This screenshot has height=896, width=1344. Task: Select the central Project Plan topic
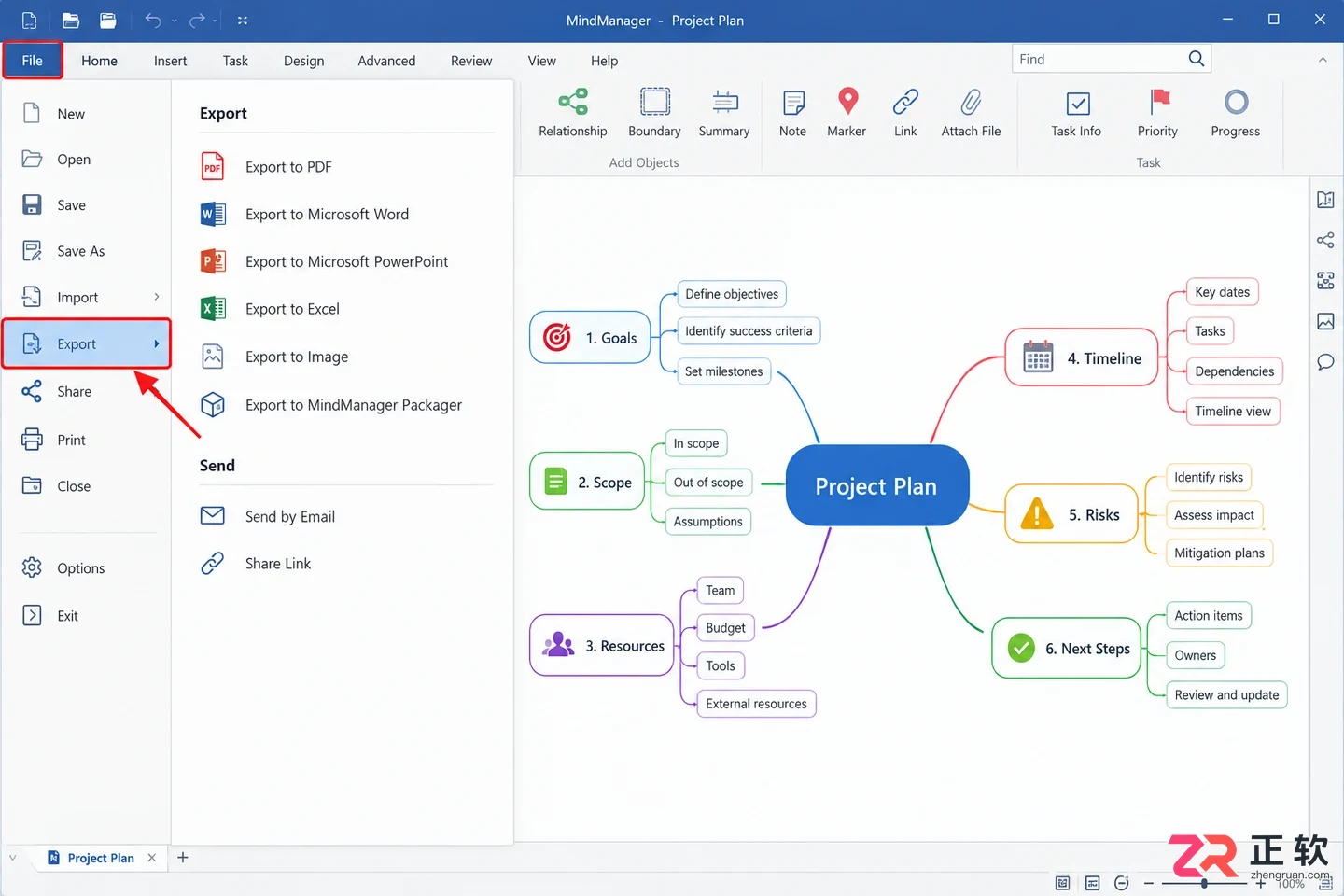[x=877, y=485]
